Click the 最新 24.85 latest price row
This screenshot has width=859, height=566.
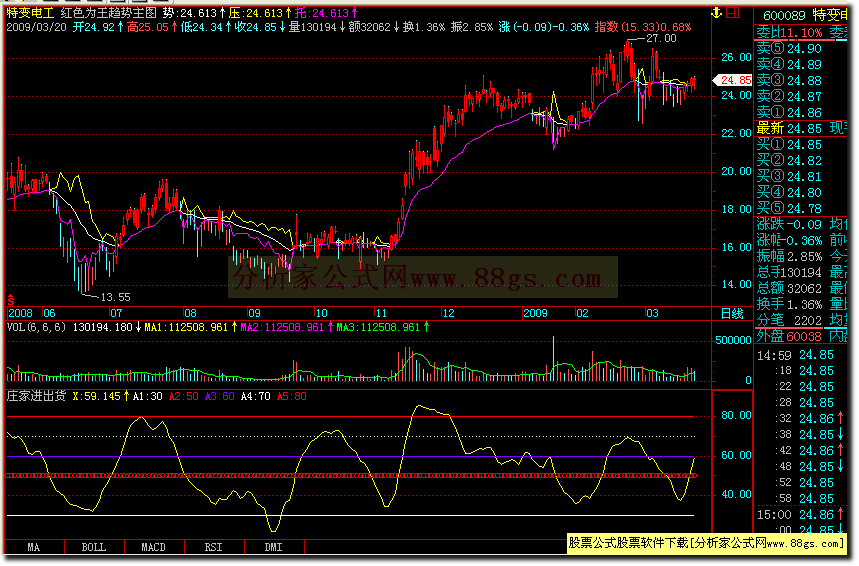click(x=789, y=129)
